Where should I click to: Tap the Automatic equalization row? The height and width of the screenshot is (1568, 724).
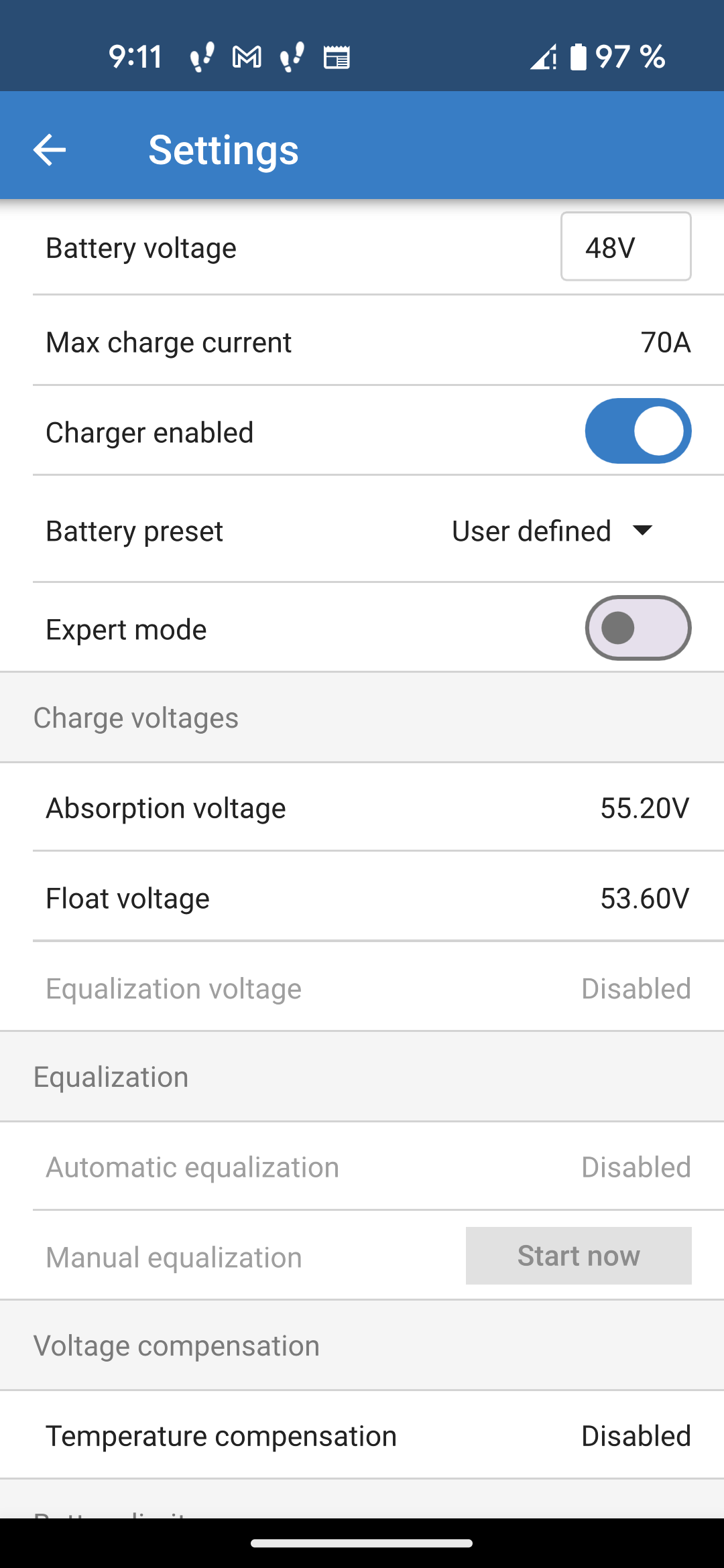(x=362, y=1167)
